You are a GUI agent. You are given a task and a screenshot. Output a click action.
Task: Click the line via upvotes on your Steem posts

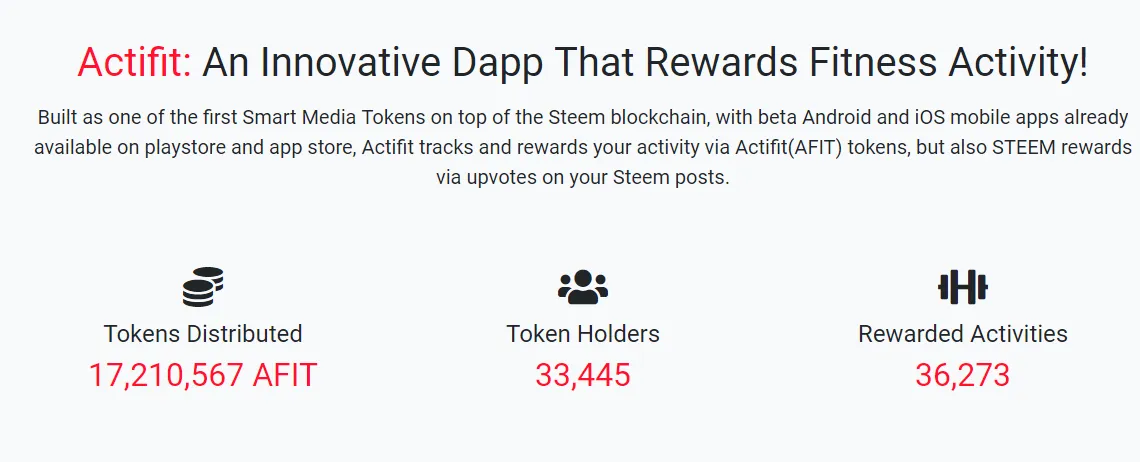coord(582,178)
